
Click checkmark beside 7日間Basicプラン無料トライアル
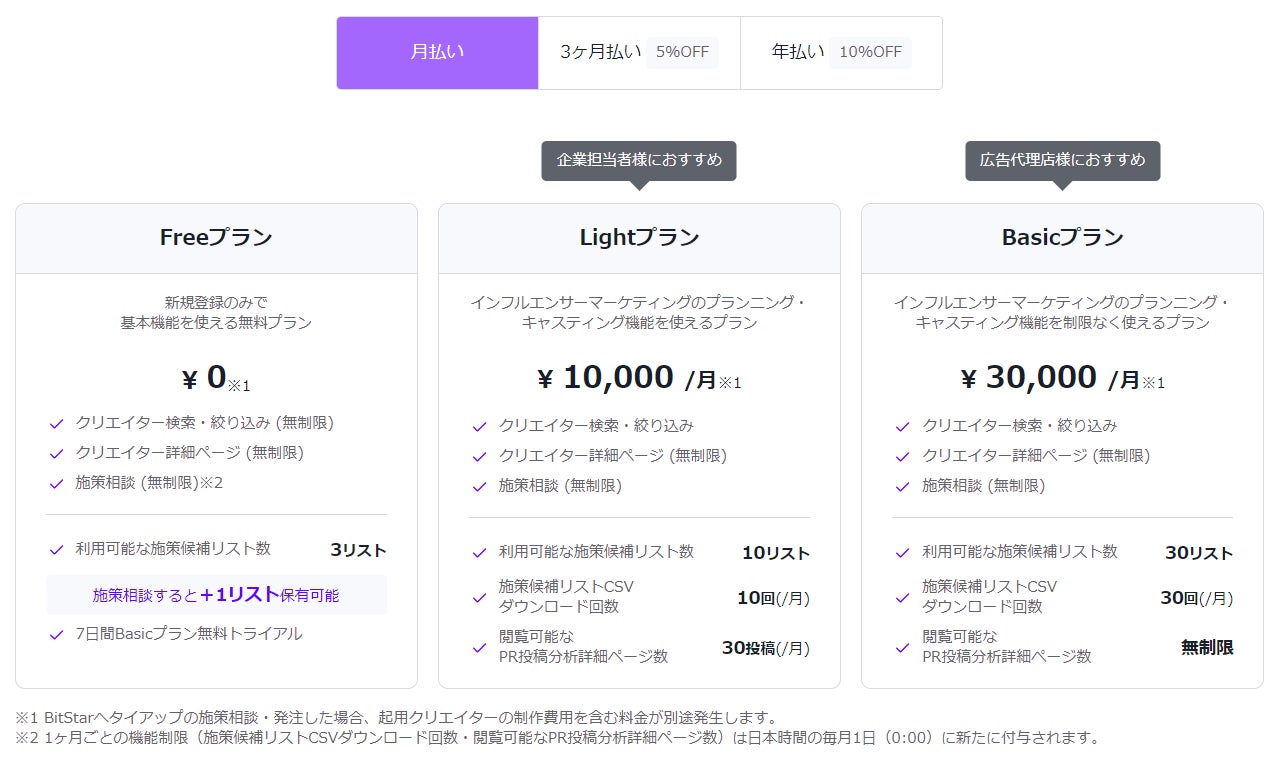tap(57, 634)
